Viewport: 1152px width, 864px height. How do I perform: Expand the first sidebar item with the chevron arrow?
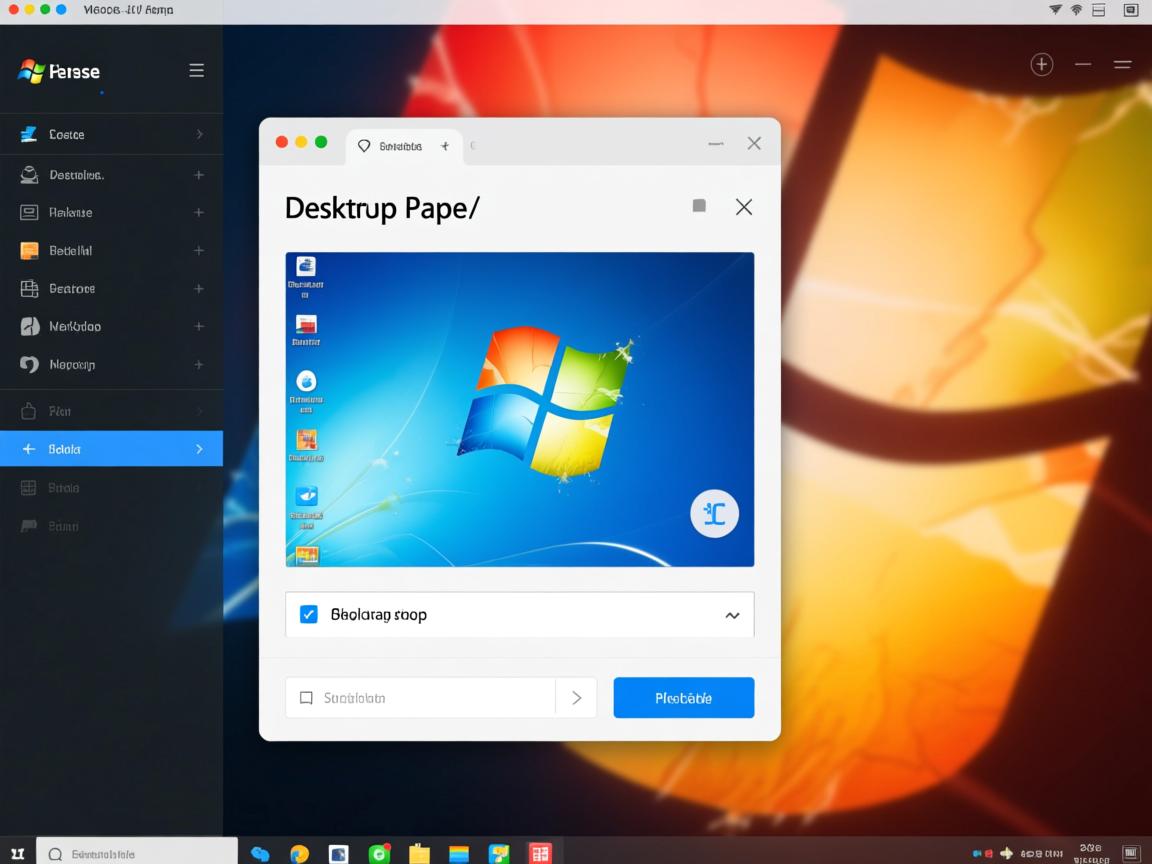point(199,134)
